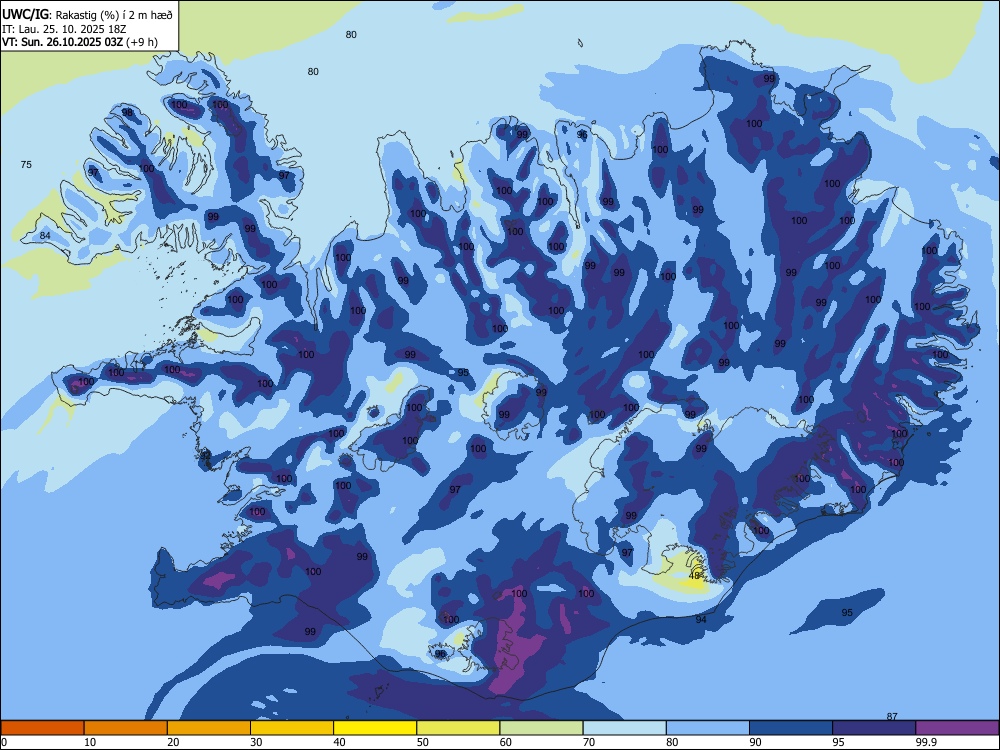The width and height of the screenshot is (1000, 750).
Task: Select the 10–20 orange legend swatch
Action: point(126,728)
